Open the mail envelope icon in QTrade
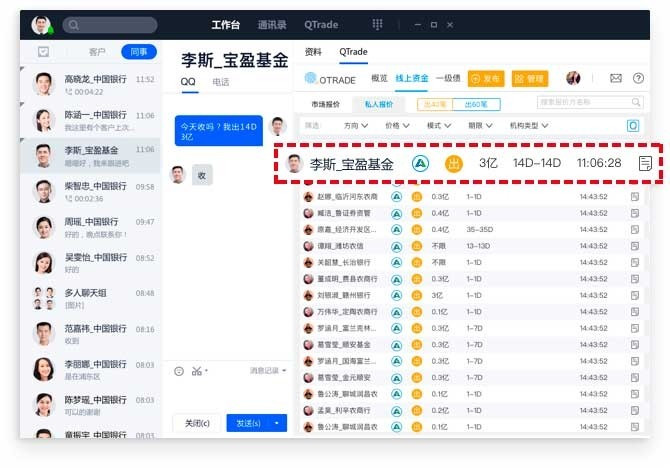670x468 pixels. (615, 78)
